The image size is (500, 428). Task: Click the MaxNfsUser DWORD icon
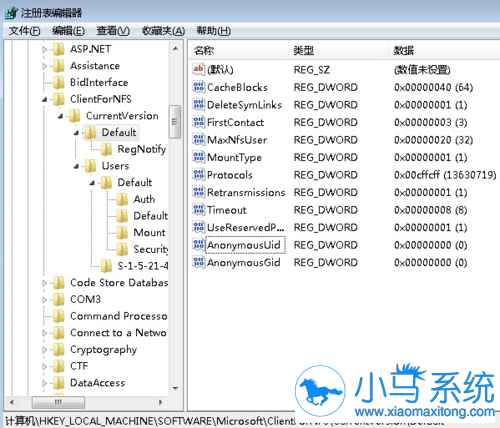tap(198, 140)
